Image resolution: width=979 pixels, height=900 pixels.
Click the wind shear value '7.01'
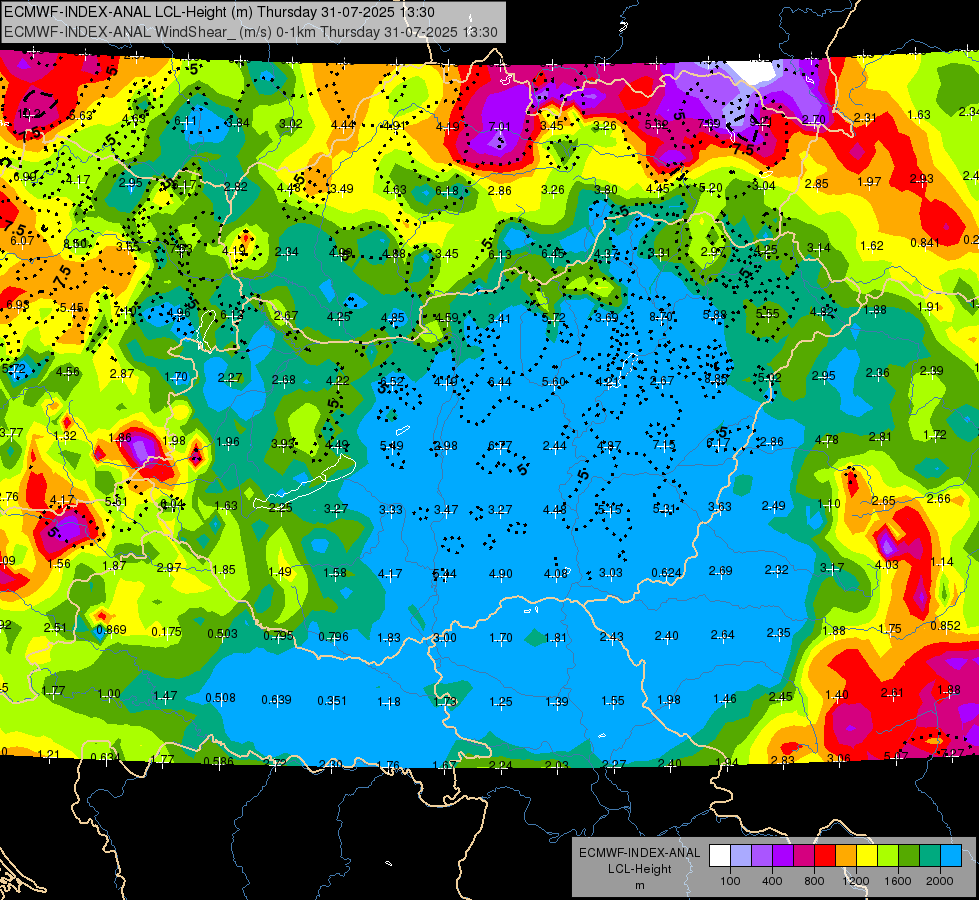[499, 127]
